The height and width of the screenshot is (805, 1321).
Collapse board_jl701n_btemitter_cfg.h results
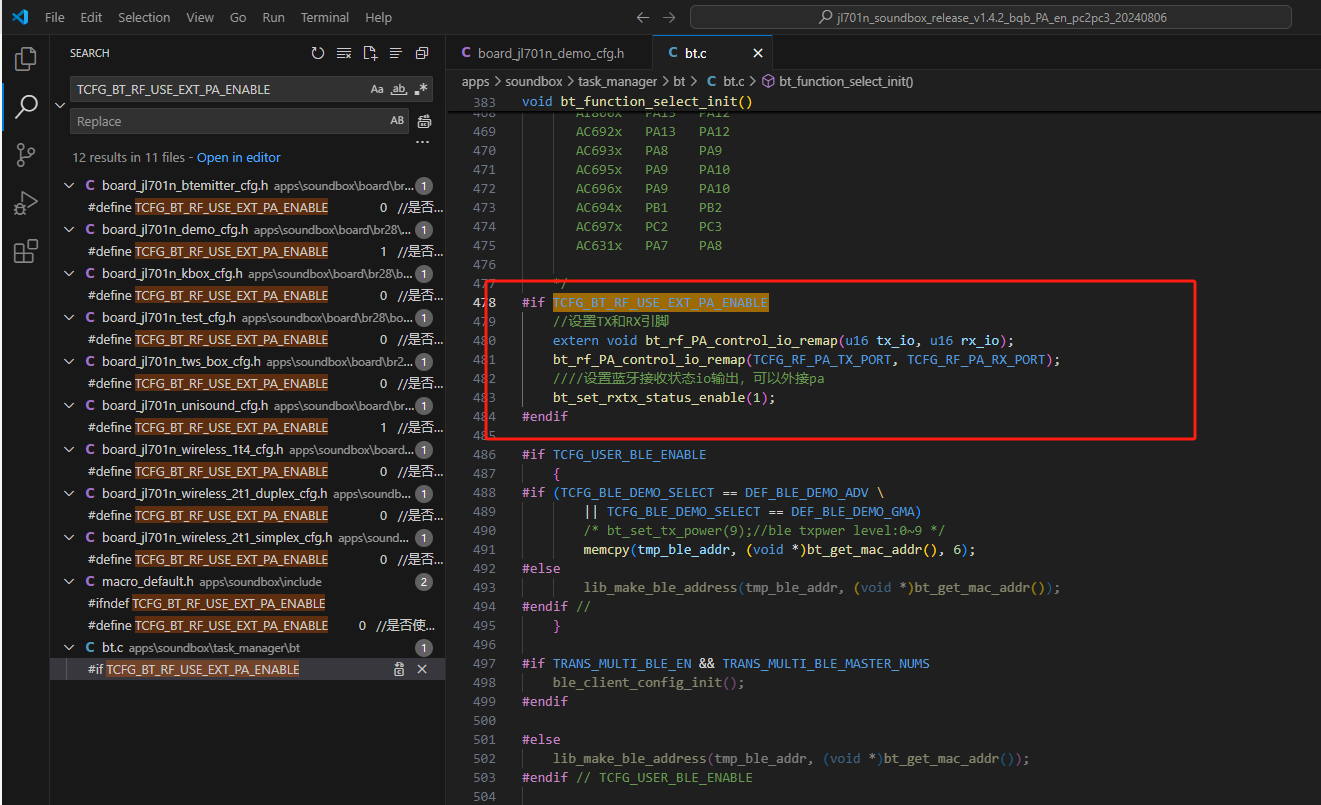[69, 185]
